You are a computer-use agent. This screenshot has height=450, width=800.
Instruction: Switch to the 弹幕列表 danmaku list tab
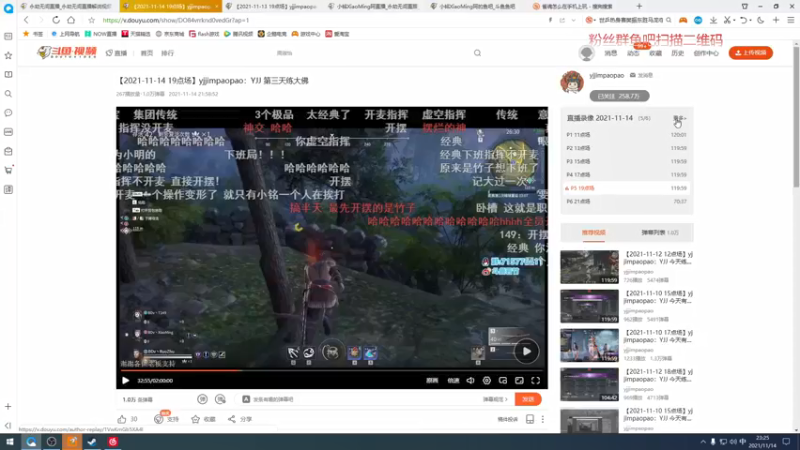coord(660,233)
